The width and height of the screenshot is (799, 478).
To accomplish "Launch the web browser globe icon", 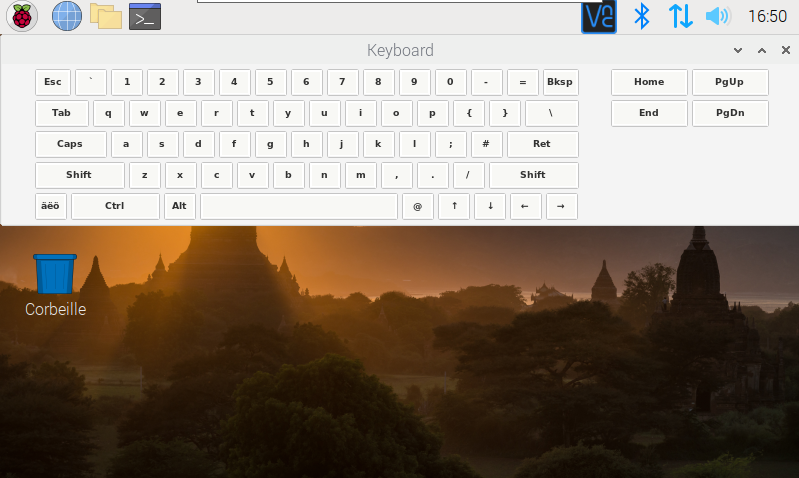I will tap(67, 16).
